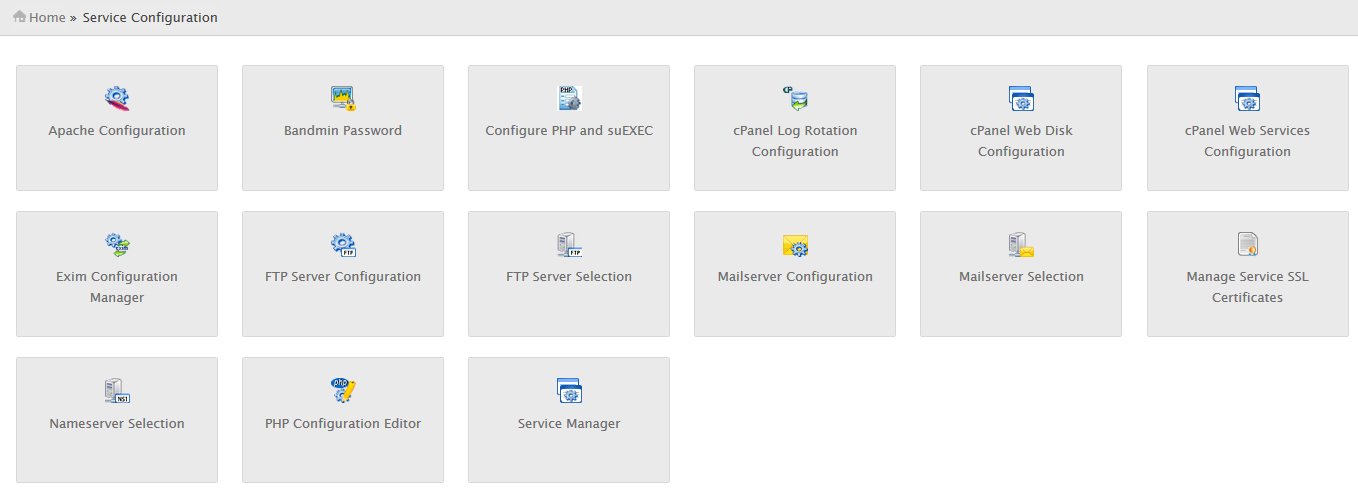Open cPanel Web Services Configuration label
This screenshot has width=1358, height=498.
click(x=1247, y=141)
